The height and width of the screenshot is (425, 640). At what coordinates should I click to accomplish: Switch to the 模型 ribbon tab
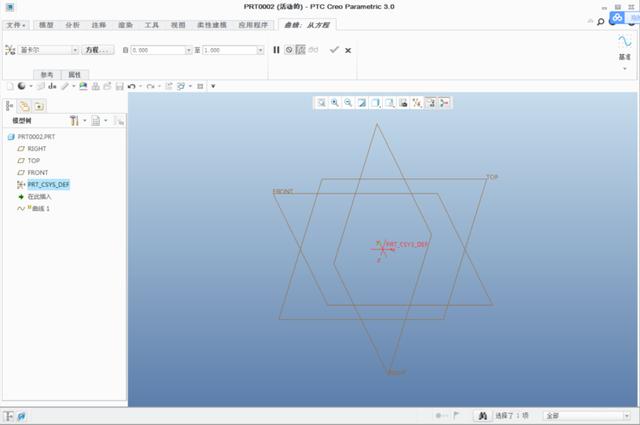point(46,25)
